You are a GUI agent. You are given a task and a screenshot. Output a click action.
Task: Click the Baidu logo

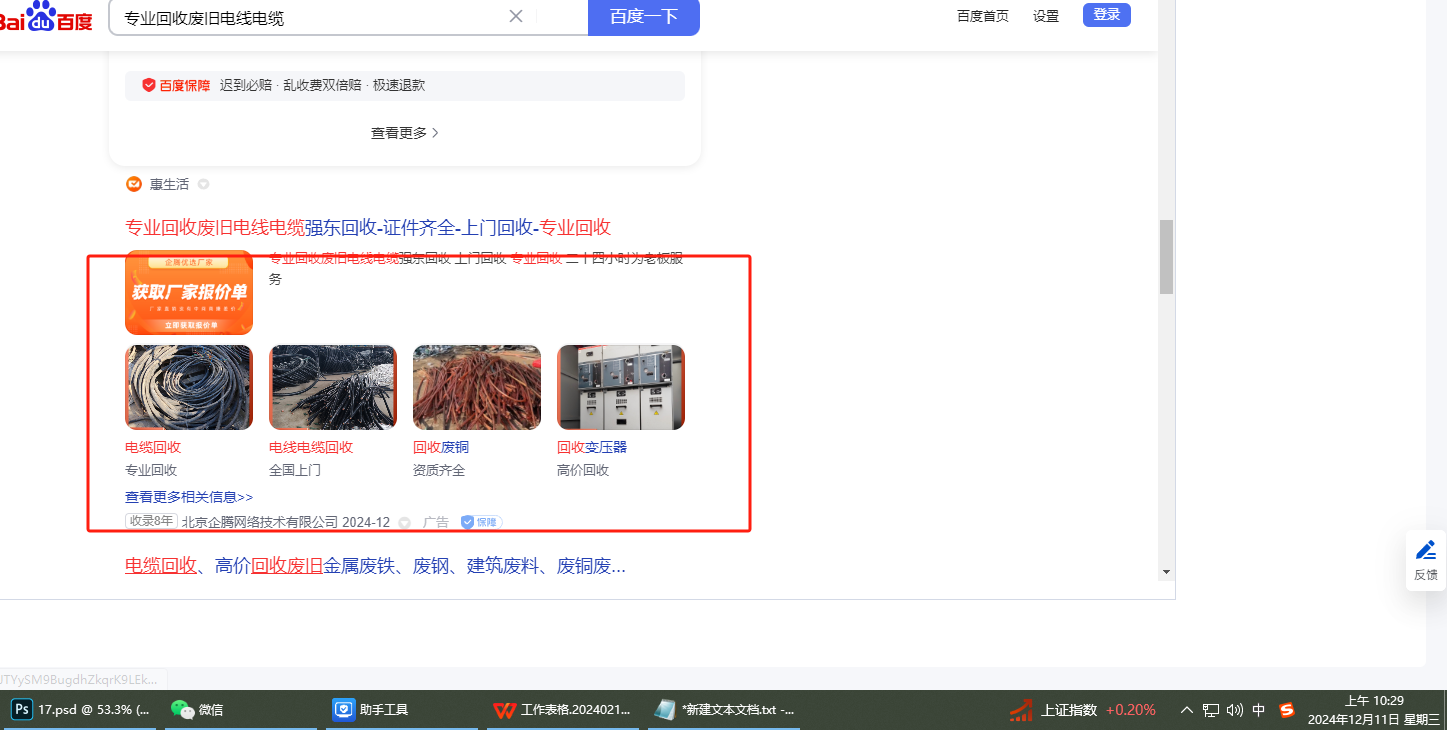pyautogui.click(x=46, y=16)
